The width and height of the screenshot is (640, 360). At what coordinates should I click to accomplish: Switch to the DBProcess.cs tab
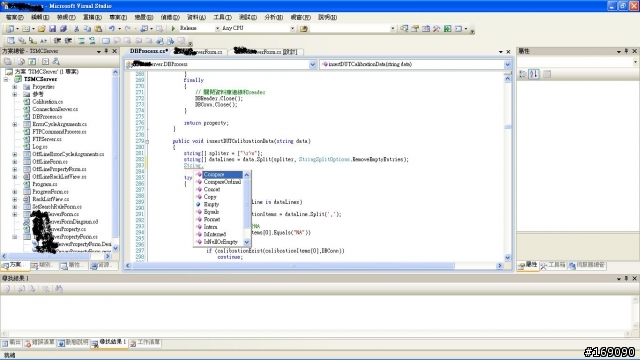click(148, 51)
